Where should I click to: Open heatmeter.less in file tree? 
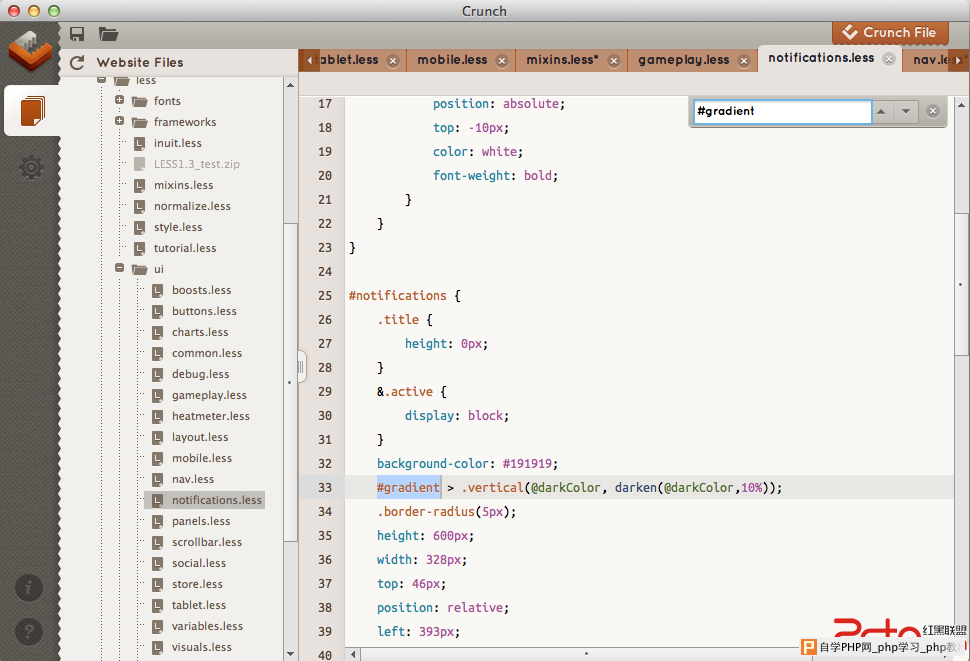pyautogui.click(x=210, y=417)
